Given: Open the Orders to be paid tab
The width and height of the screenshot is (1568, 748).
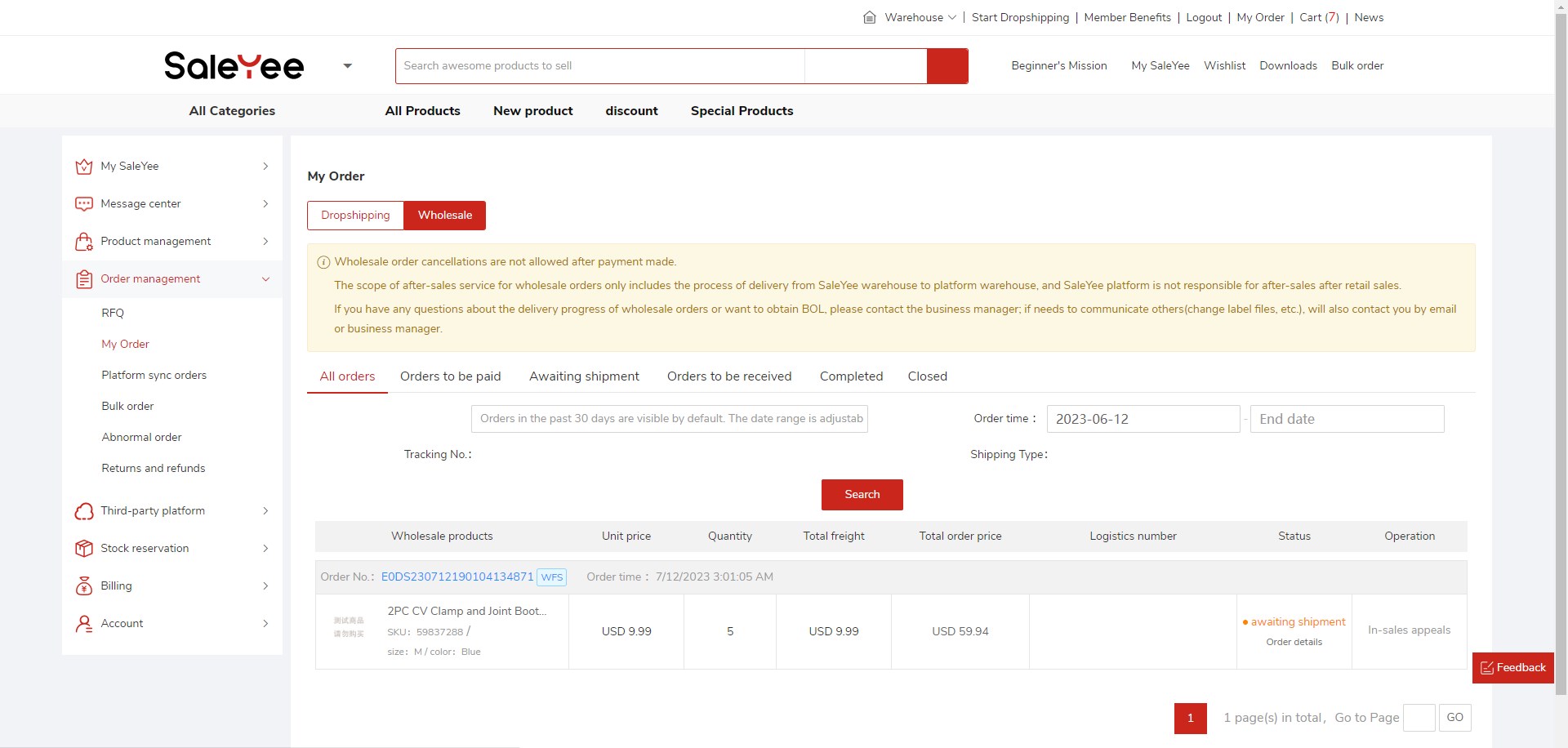Looking at the screenshot, I should (450, 376).
